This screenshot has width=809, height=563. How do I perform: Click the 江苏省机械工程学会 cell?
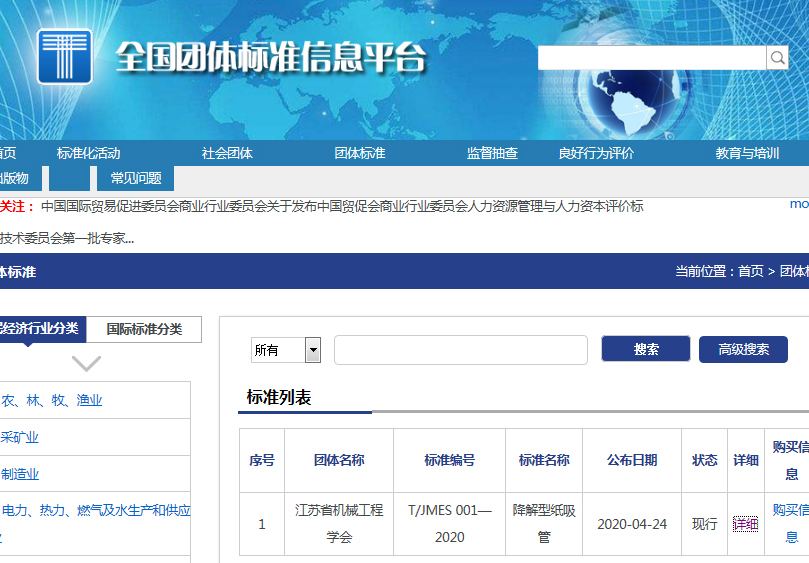coord(339,524)
